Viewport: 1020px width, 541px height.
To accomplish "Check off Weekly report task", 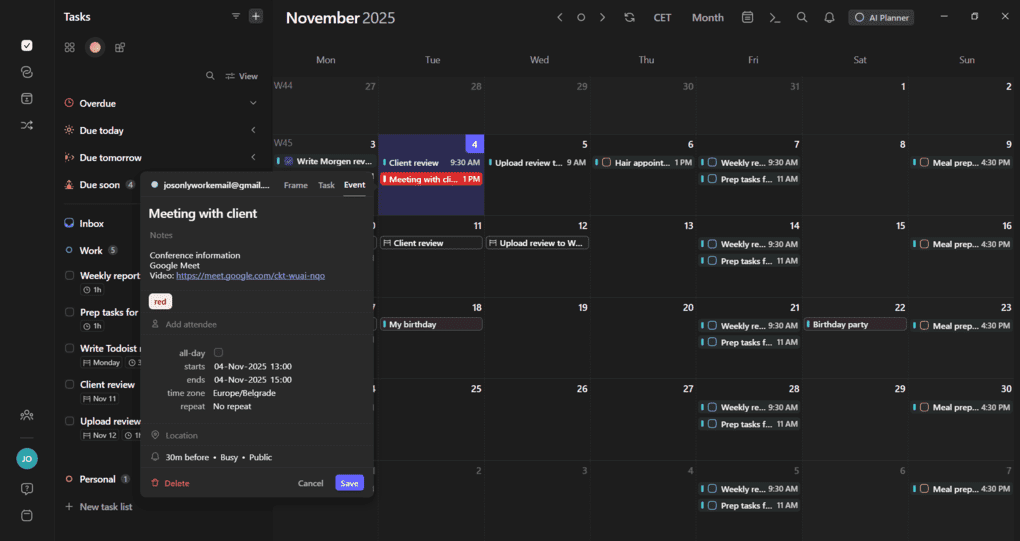I will [70, 276].
